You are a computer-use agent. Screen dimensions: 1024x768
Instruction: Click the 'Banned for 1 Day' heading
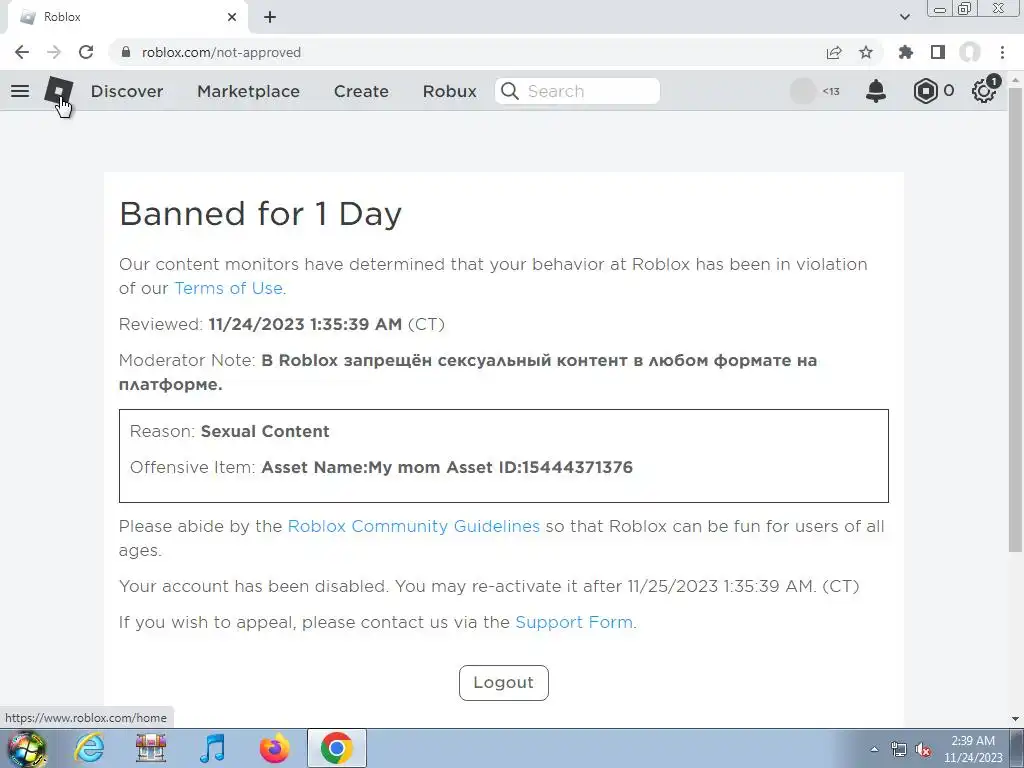click(261, 214)
